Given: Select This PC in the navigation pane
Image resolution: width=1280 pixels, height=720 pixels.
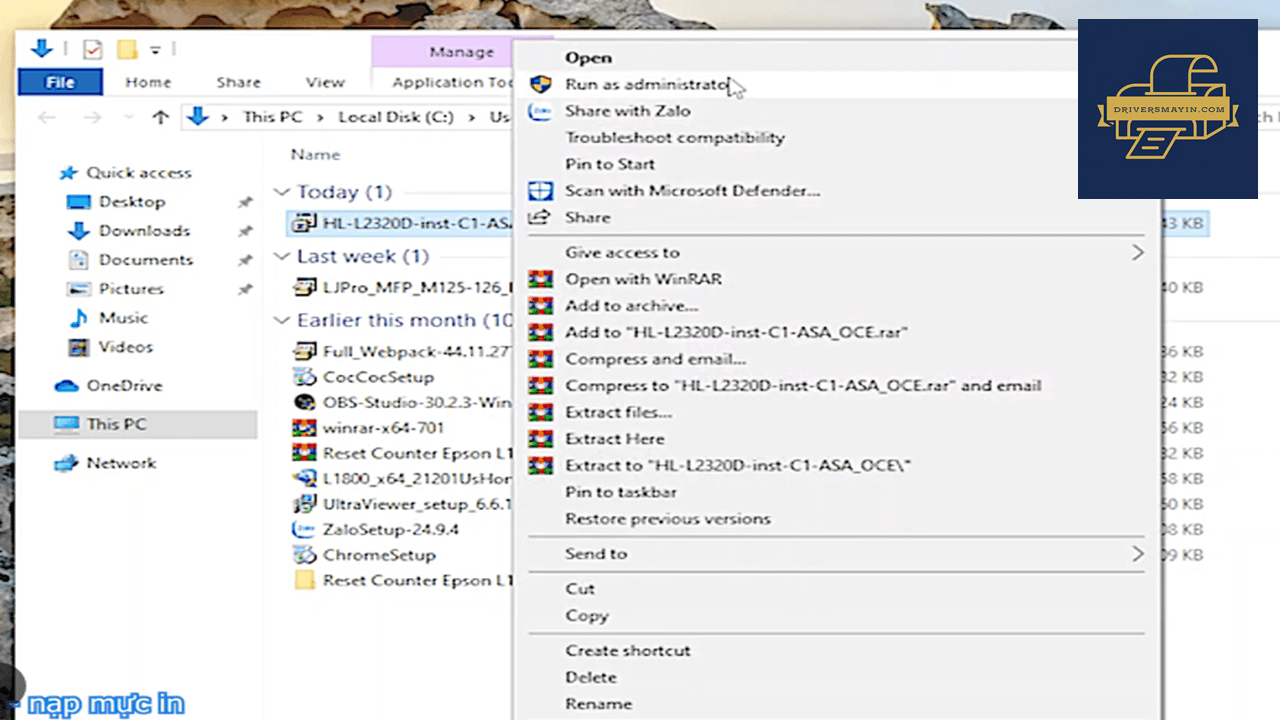Looking at the screenshot, I should click(138, 424).
